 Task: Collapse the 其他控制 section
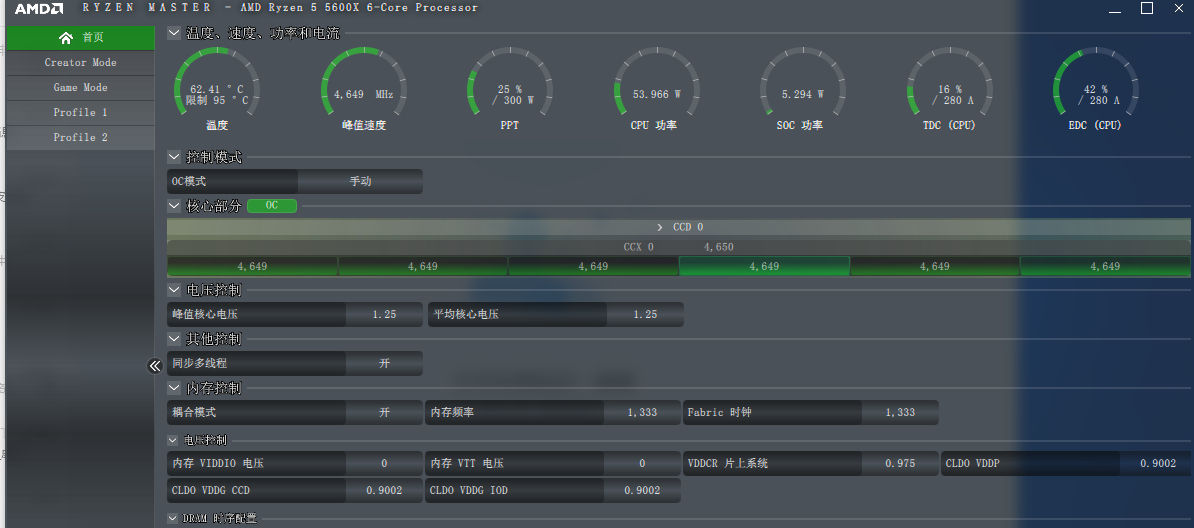tap(174, 338)
